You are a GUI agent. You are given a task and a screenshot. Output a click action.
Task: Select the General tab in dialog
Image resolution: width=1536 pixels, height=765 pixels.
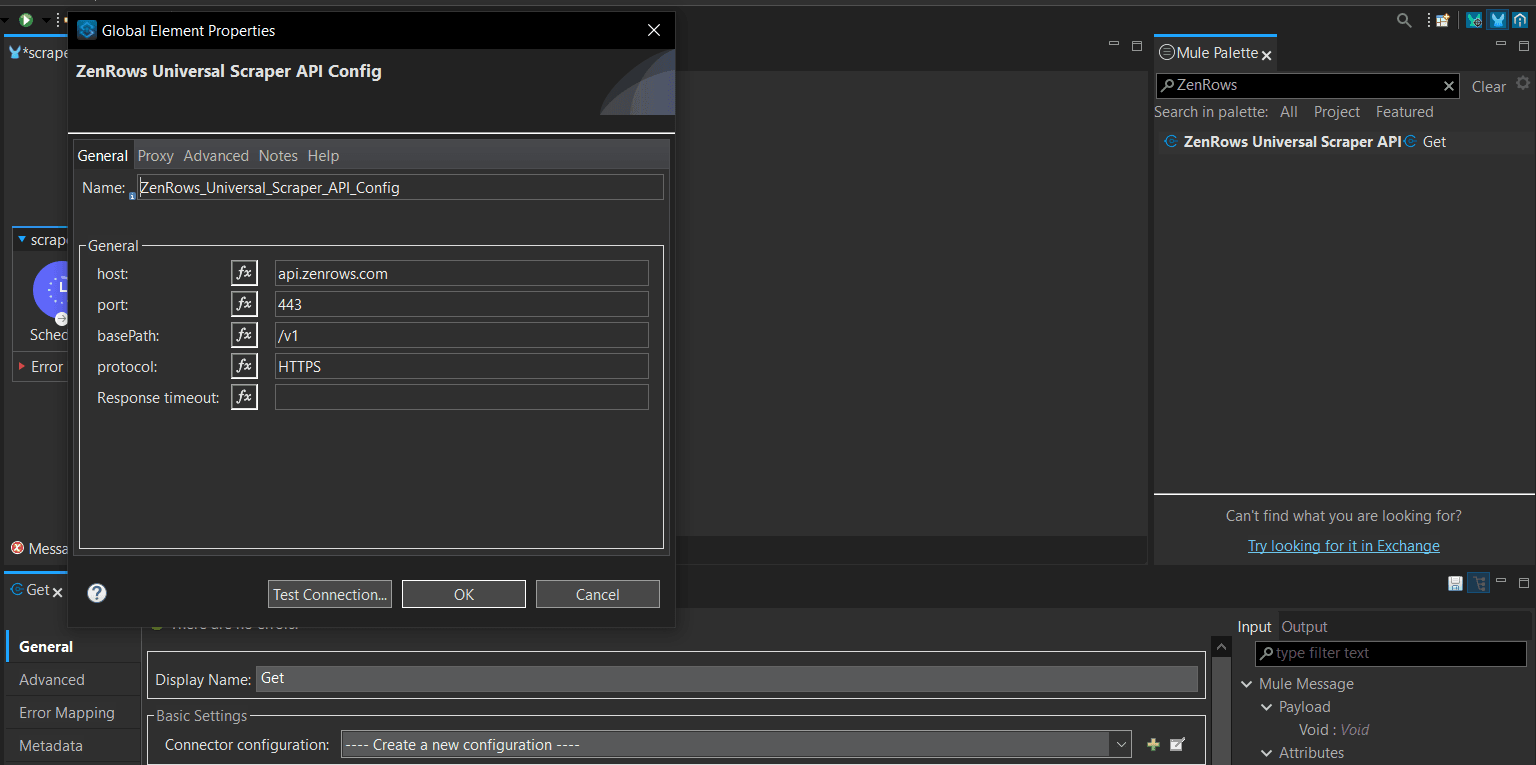[x=103, y=155]
